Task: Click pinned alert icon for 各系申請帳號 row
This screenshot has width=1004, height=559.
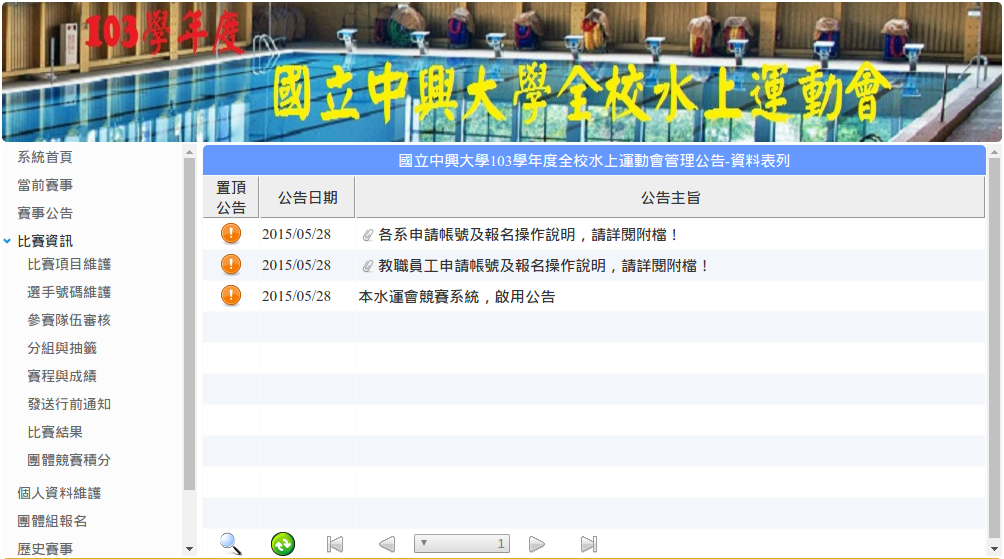Action: pos(231,234)
